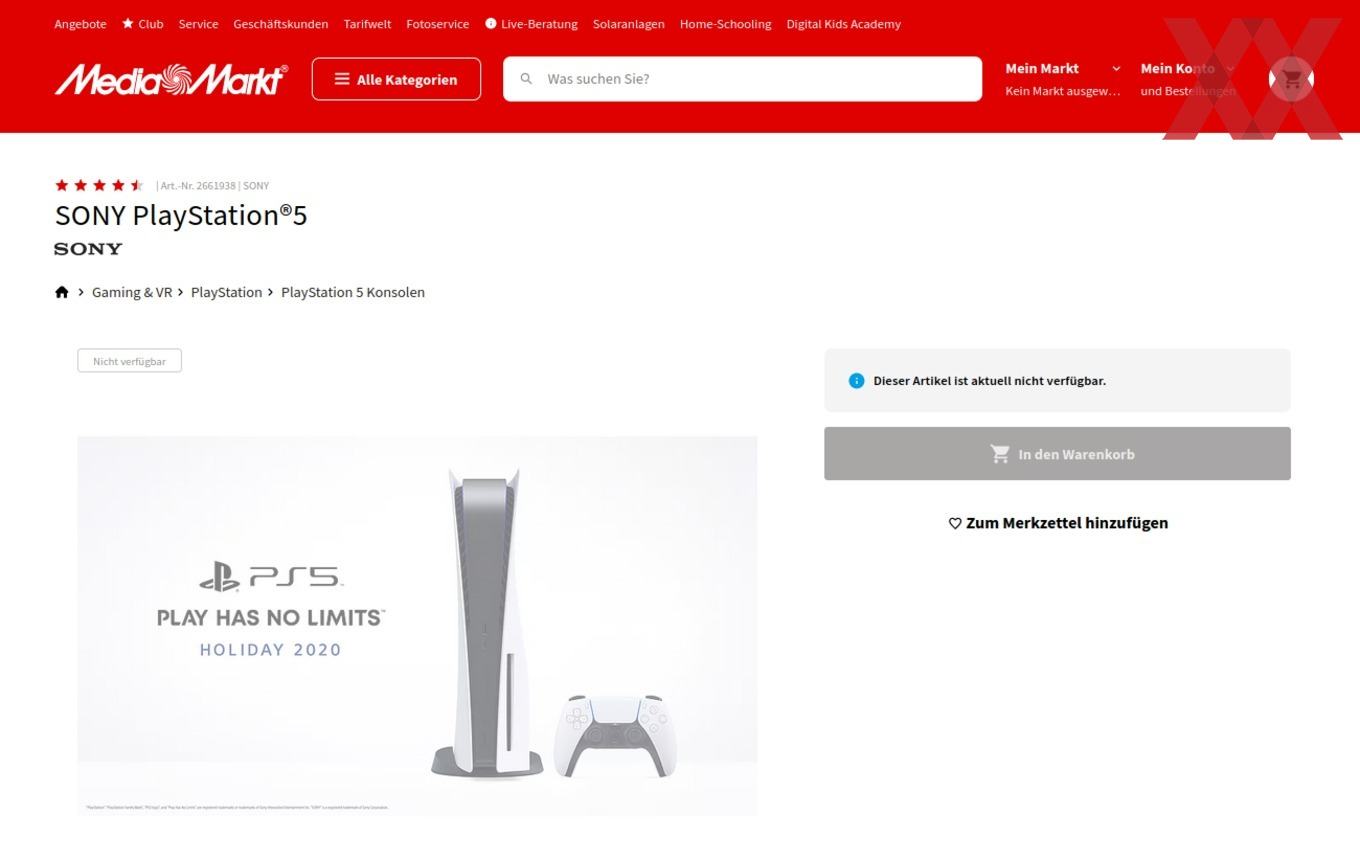The height and width of the screenshot is (859, 1360).
Task: Click the blue info icon in availability notice
Action: pos(856,380)
